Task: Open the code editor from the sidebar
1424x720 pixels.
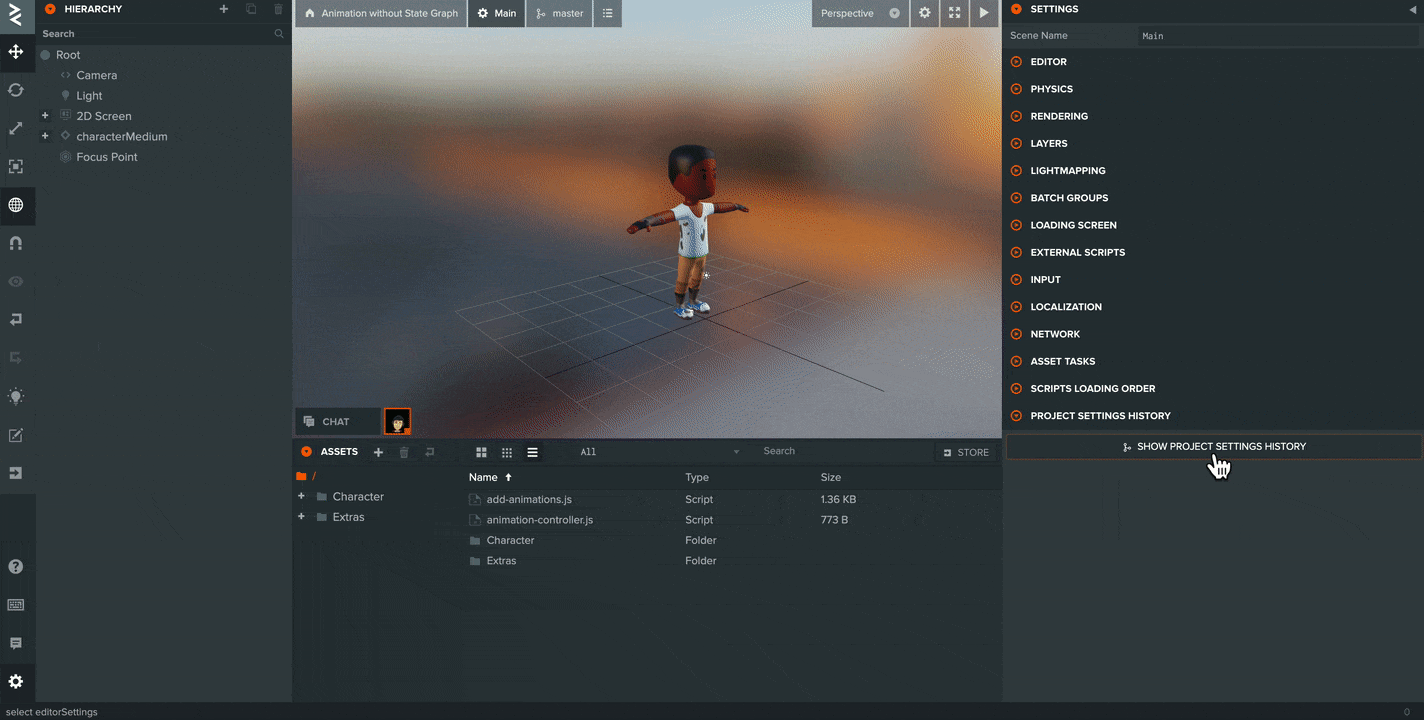Action: click(x=16, y=435)
